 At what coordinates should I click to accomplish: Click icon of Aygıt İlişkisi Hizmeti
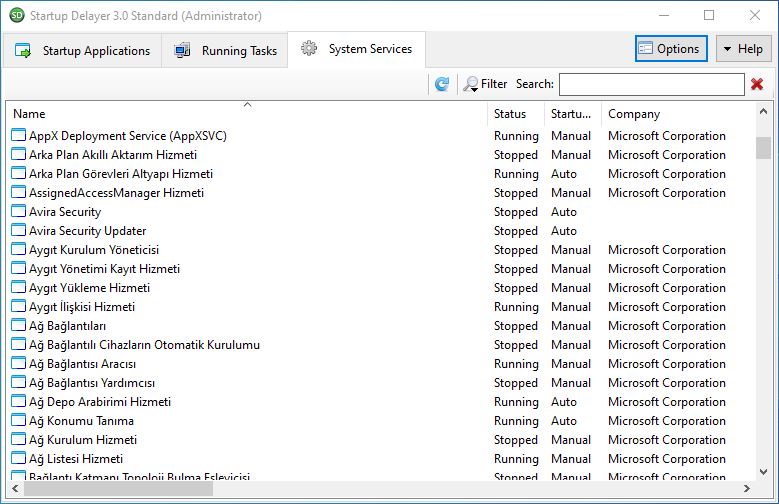18,306
